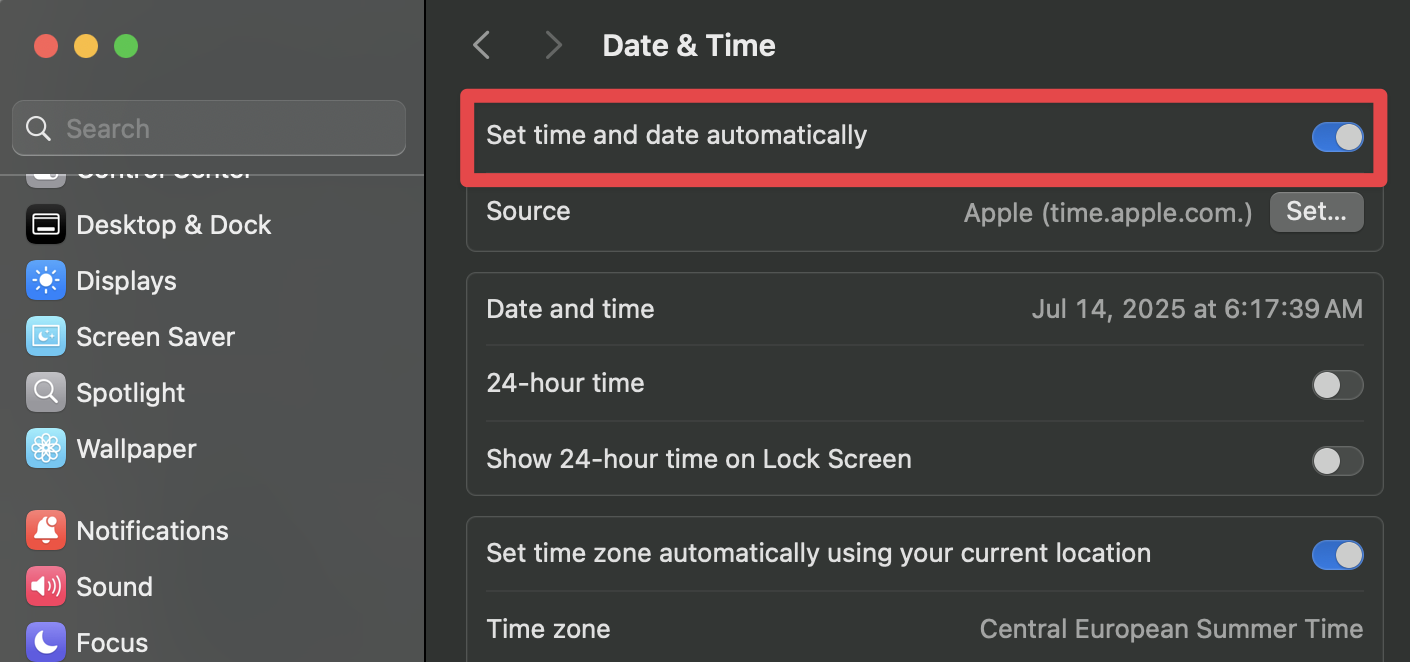Open the Sound speaker icon
The width and height of the screenshot is (1410, 662).
(46, 587)
